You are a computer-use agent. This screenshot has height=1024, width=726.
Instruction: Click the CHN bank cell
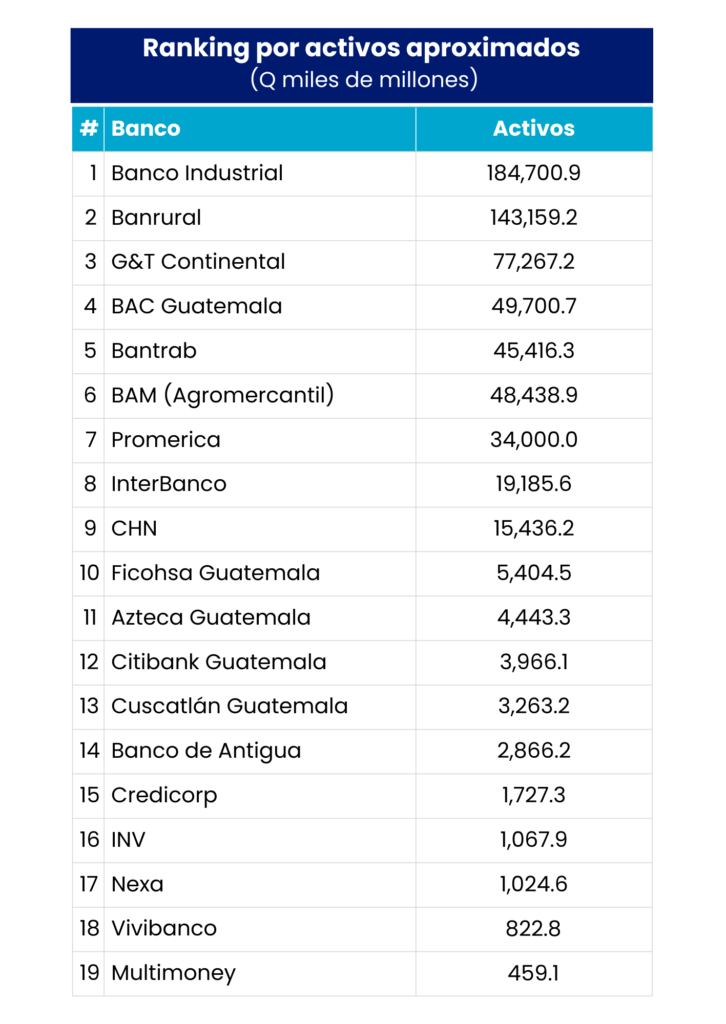pyautogui.click(x=134, y=528)
